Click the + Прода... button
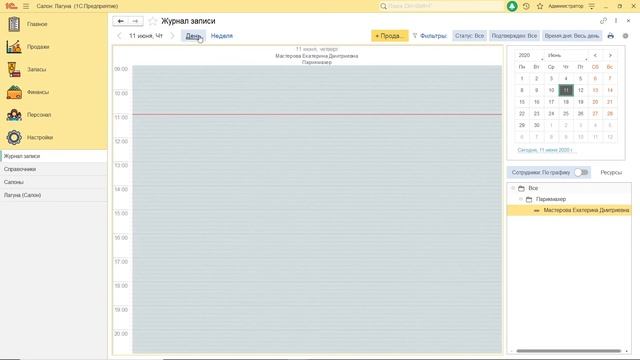 (x=389, y=36)
